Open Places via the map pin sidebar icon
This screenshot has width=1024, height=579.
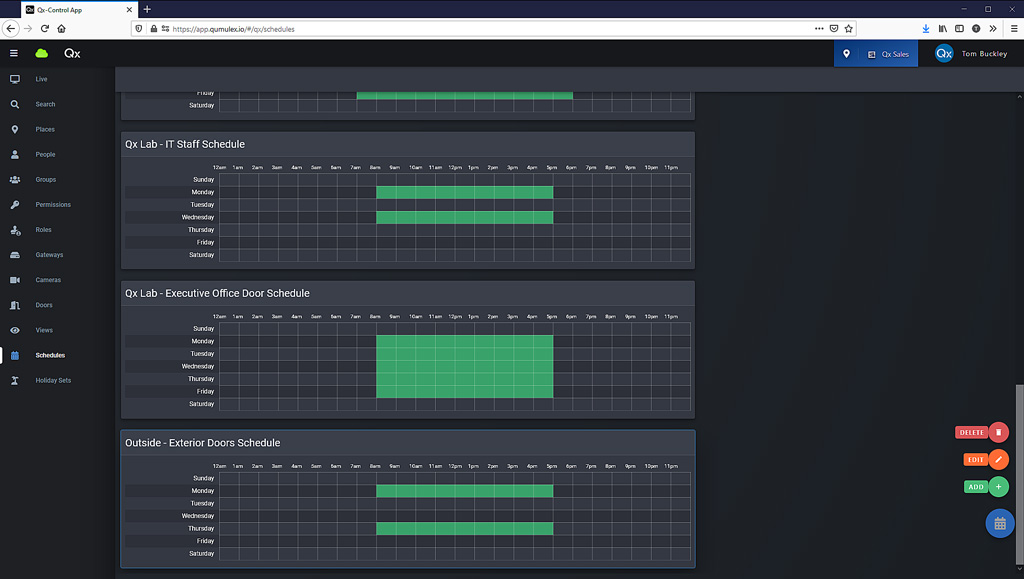point(15,129)
